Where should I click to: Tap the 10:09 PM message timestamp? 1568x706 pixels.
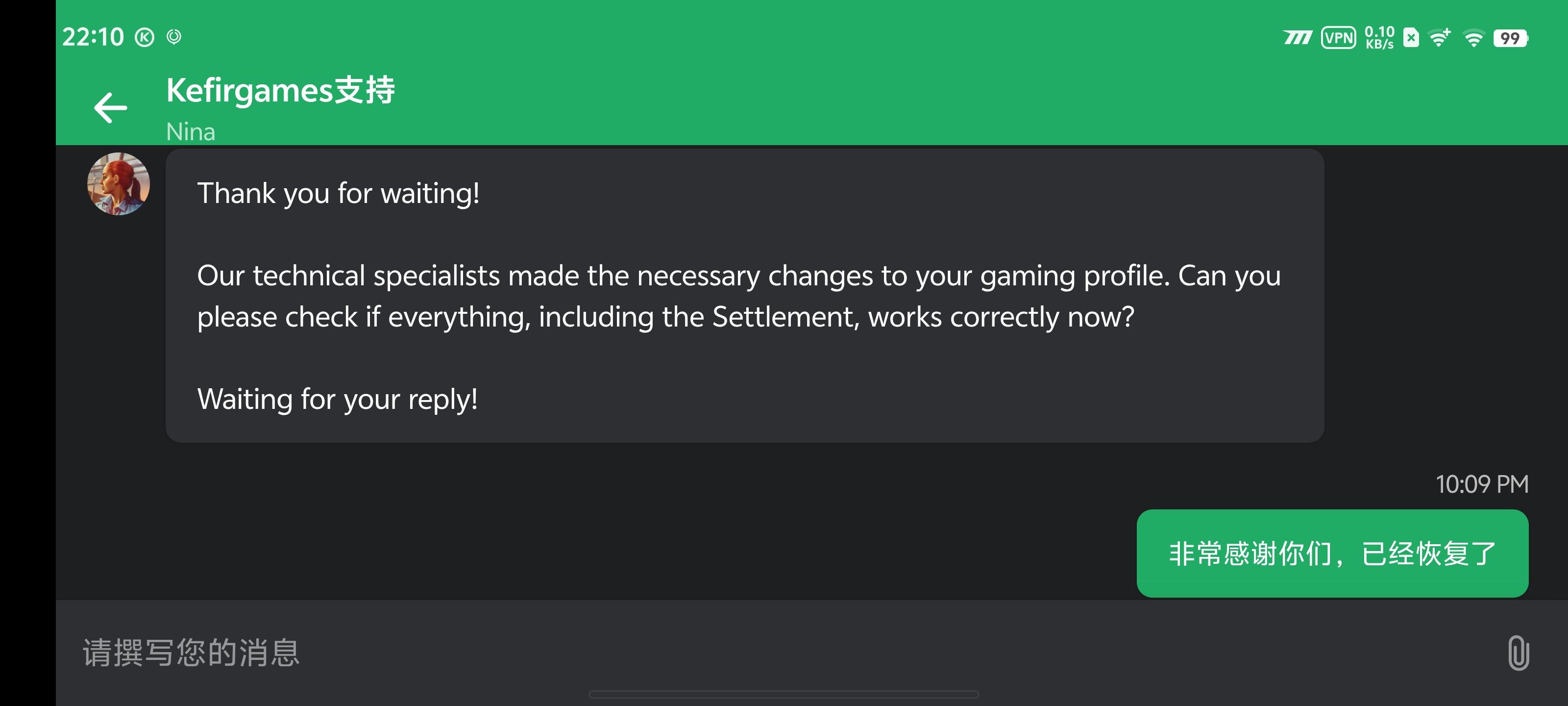pyautogui.click(x=1482, y=484)
